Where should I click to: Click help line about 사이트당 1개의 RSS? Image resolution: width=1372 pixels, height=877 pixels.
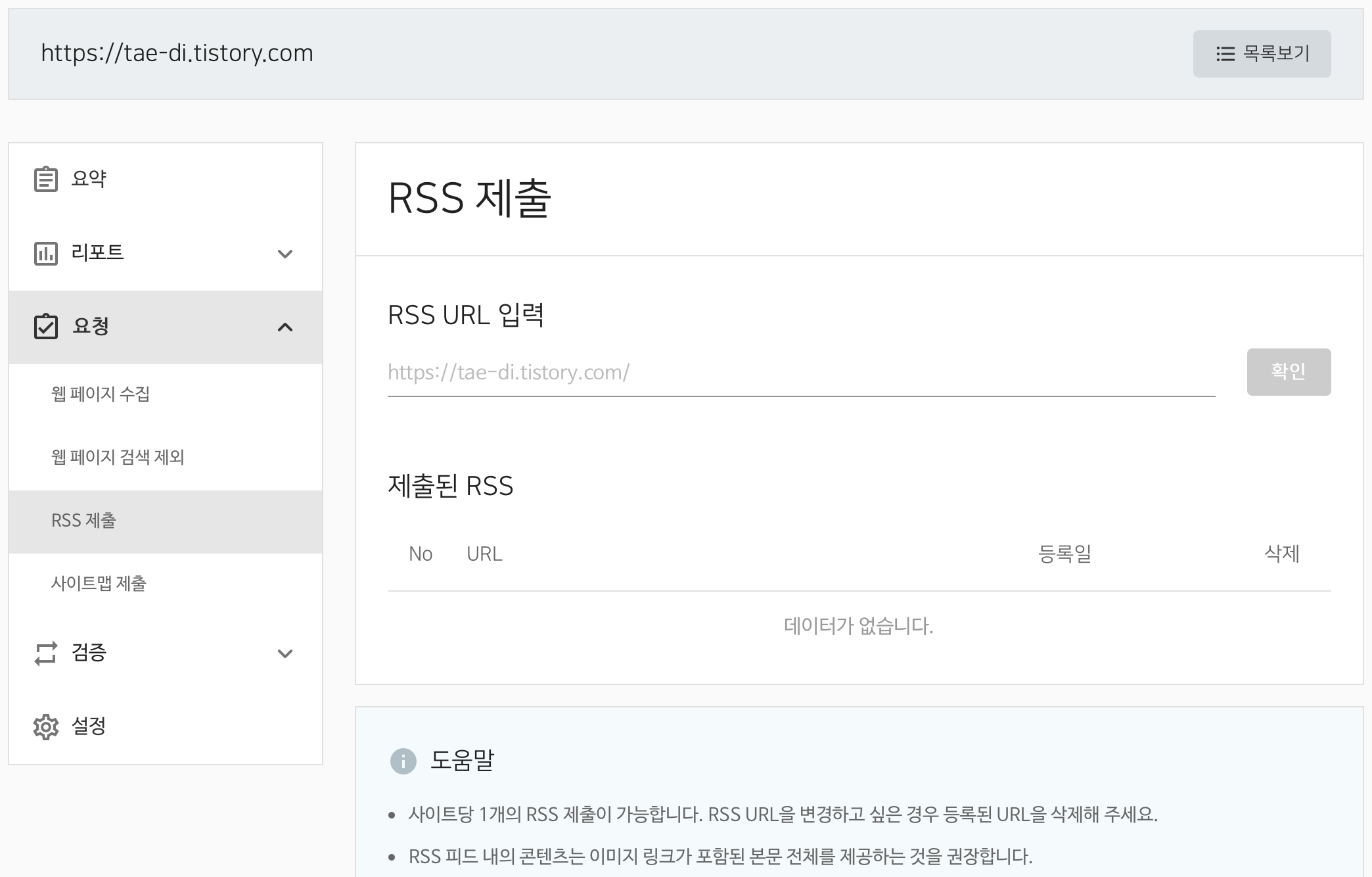[x=783, y=815]
